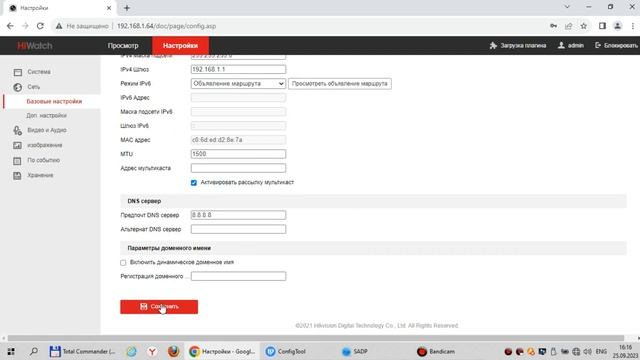
Task: Open a new browser tab
Action: pyautogui.click(x=127, y=8)
